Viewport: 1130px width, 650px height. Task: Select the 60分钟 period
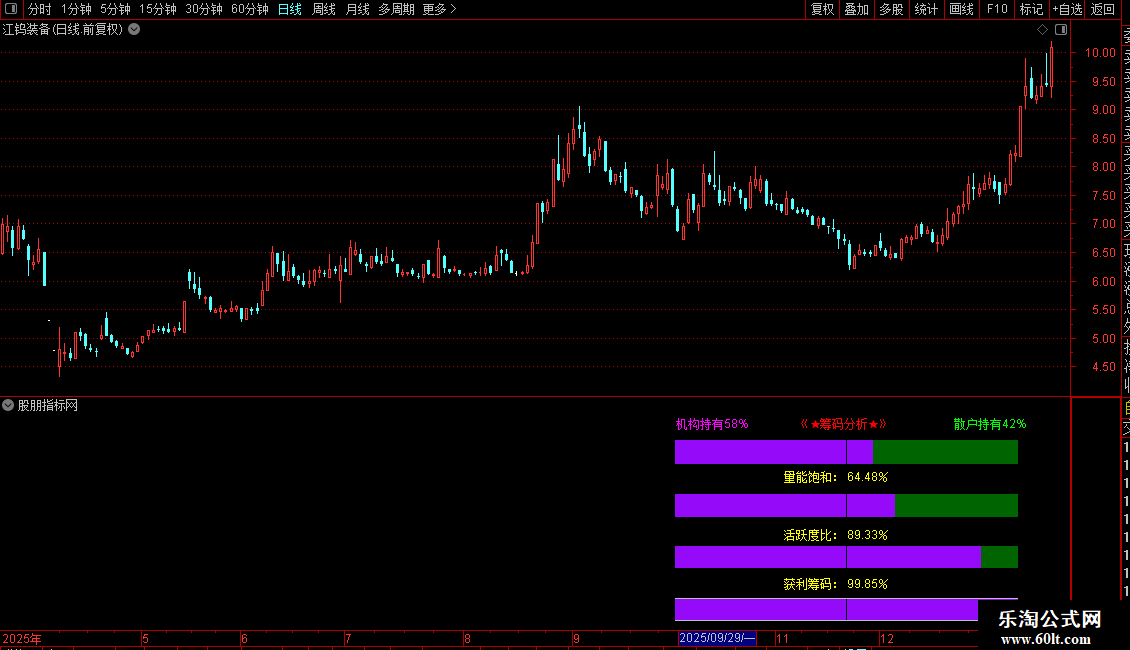pos(250,9)
